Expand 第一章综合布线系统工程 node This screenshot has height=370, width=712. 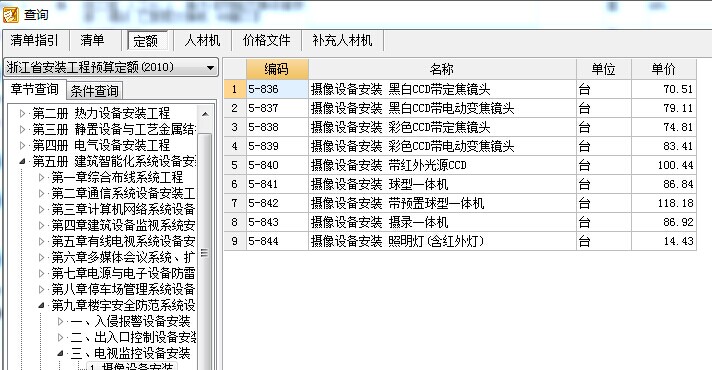click(41, 177)
